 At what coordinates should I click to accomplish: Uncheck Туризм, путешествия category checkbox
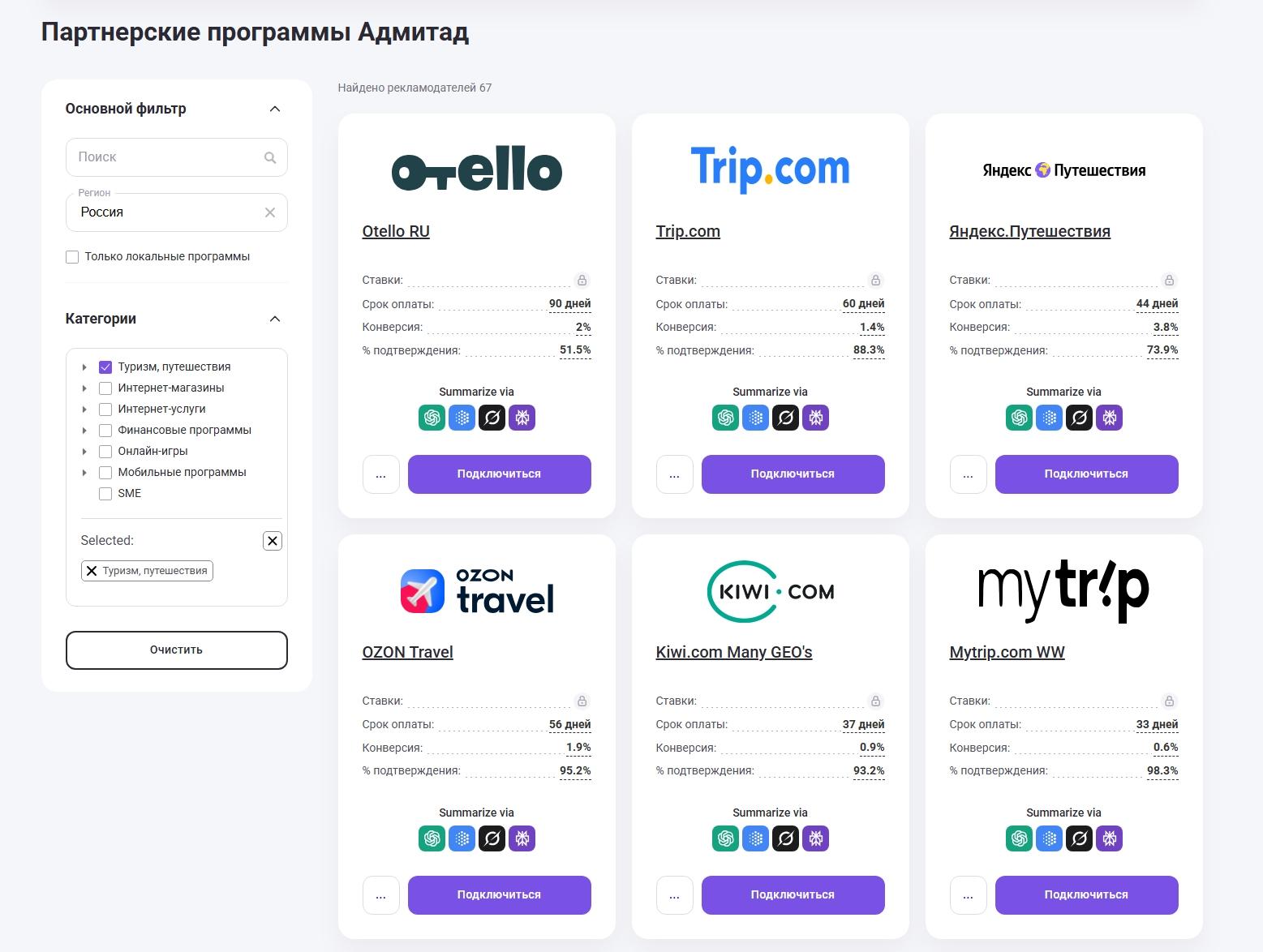[105, 367]
